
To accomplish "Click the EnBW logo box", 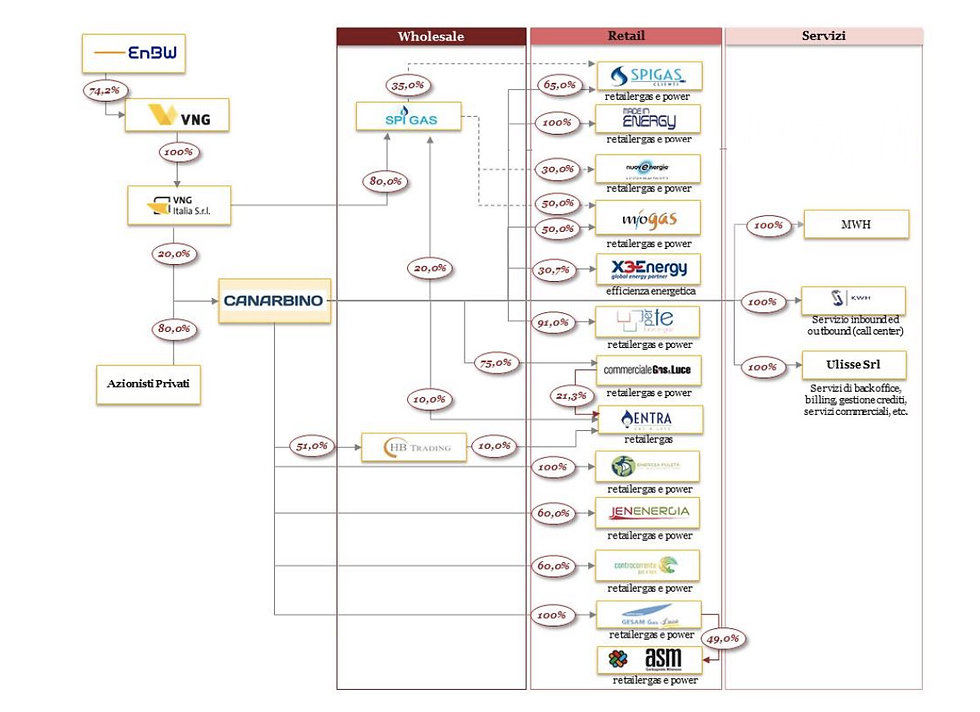I will (x=134, y=53).
